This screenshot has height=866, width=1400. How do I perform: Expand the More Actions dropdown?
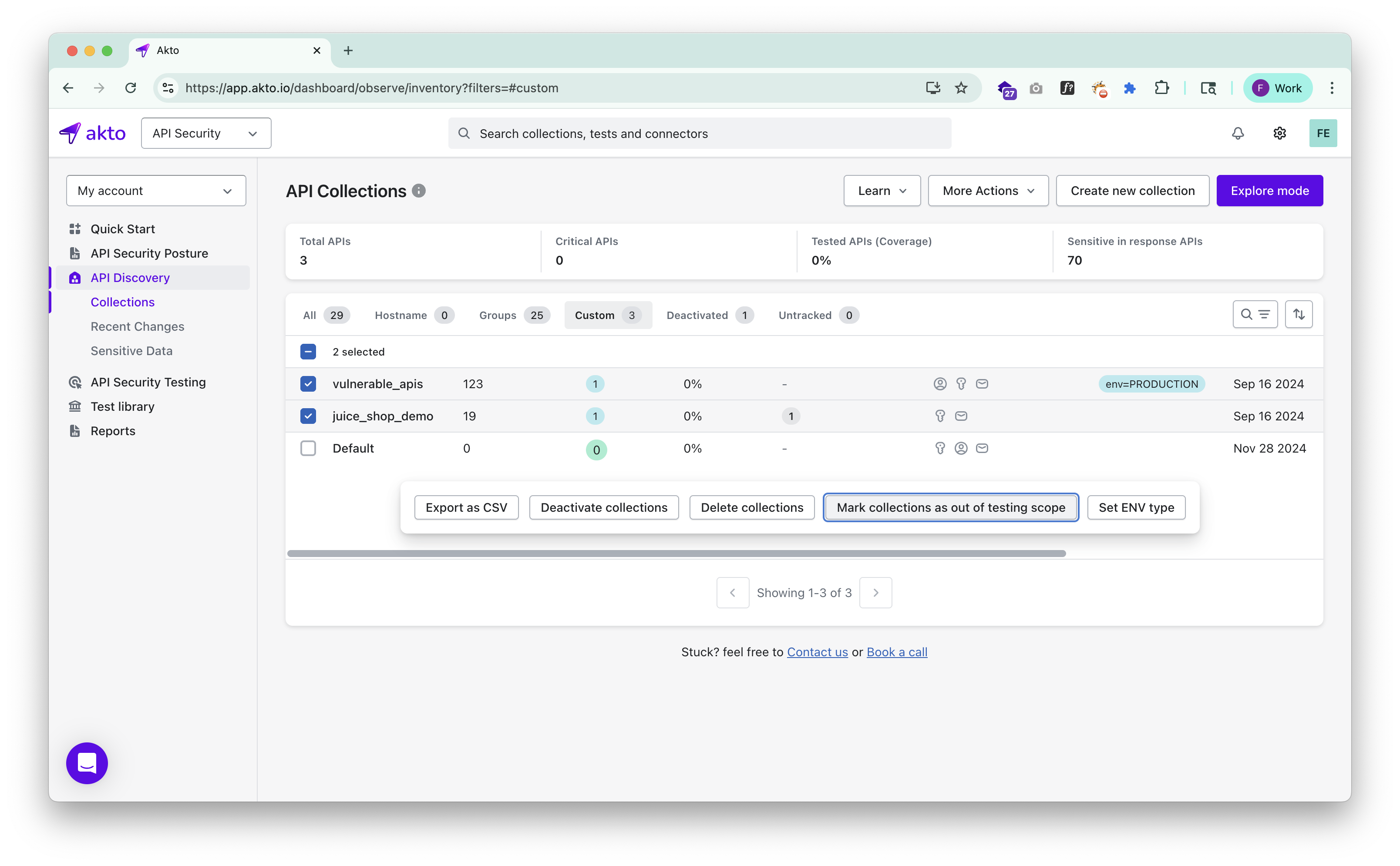click(988, 191)
